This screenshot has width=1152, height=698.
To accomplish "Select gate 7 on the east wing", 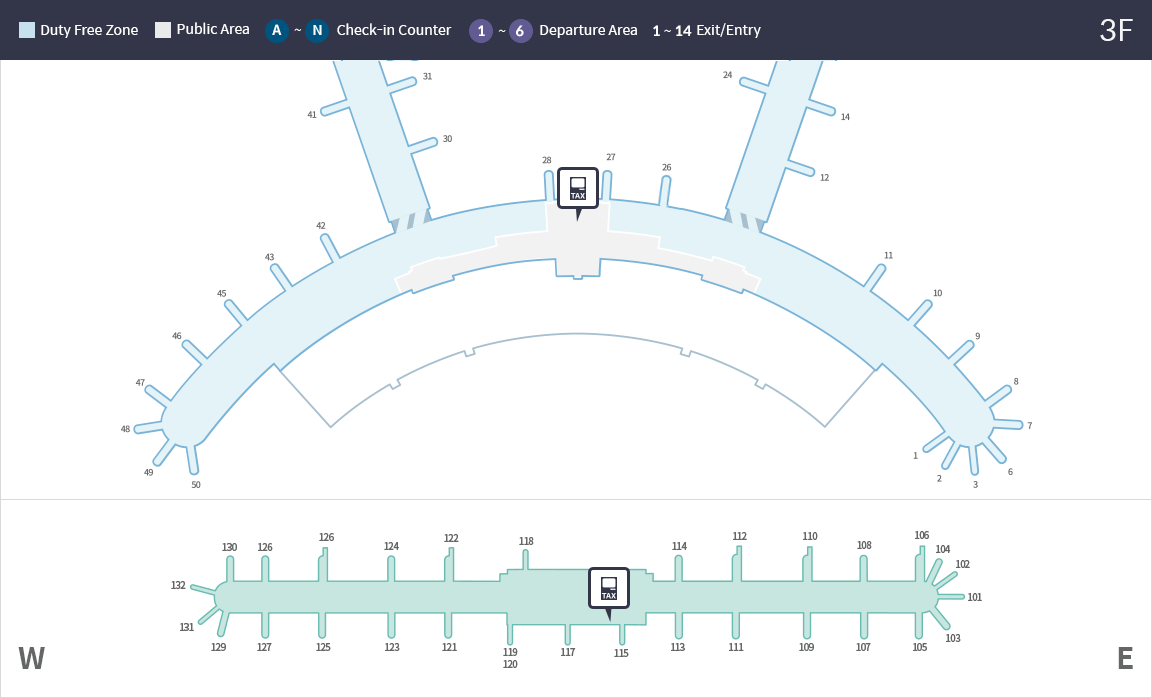I will click(x=1029, y=425).
